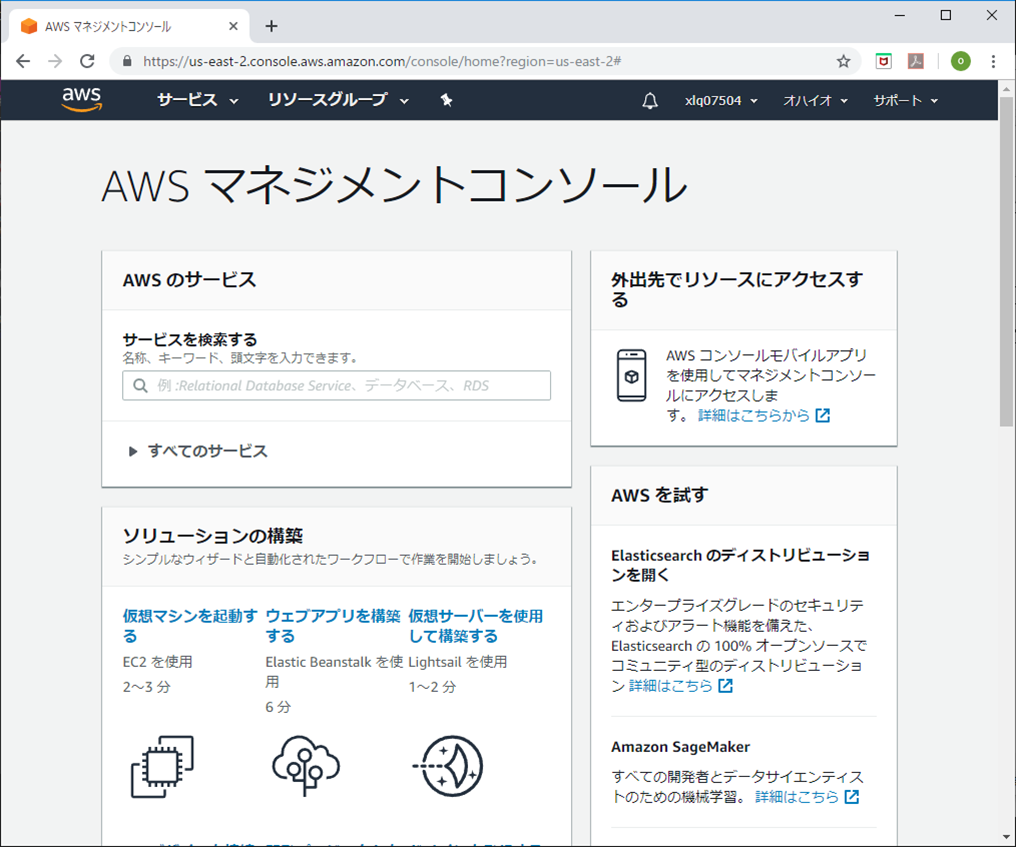The image size is (1016, 847).
Task: Click browser forward arrow
Action: 55,62
